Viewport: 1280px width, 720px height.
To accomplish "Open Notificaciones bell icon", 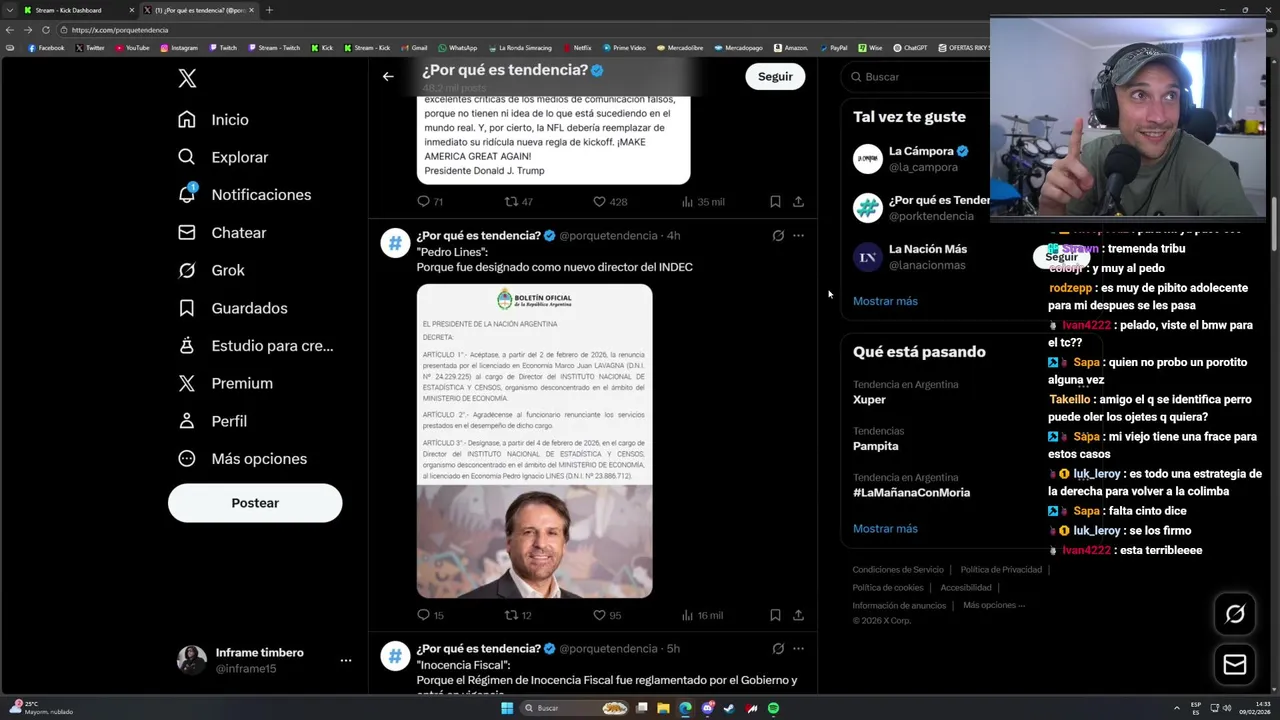I will pos(187,194).
